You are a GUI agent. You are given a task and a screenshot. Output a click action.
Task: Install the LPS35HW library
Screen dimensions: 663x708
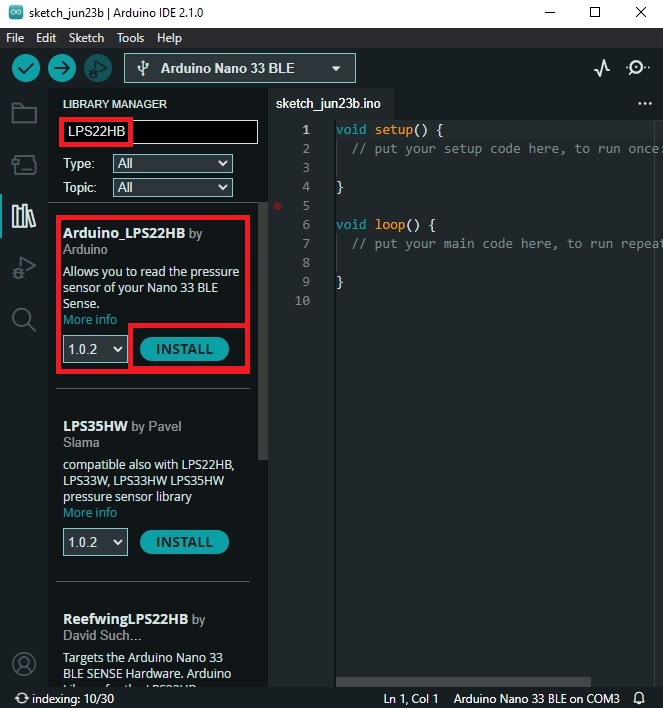(184, 542)
